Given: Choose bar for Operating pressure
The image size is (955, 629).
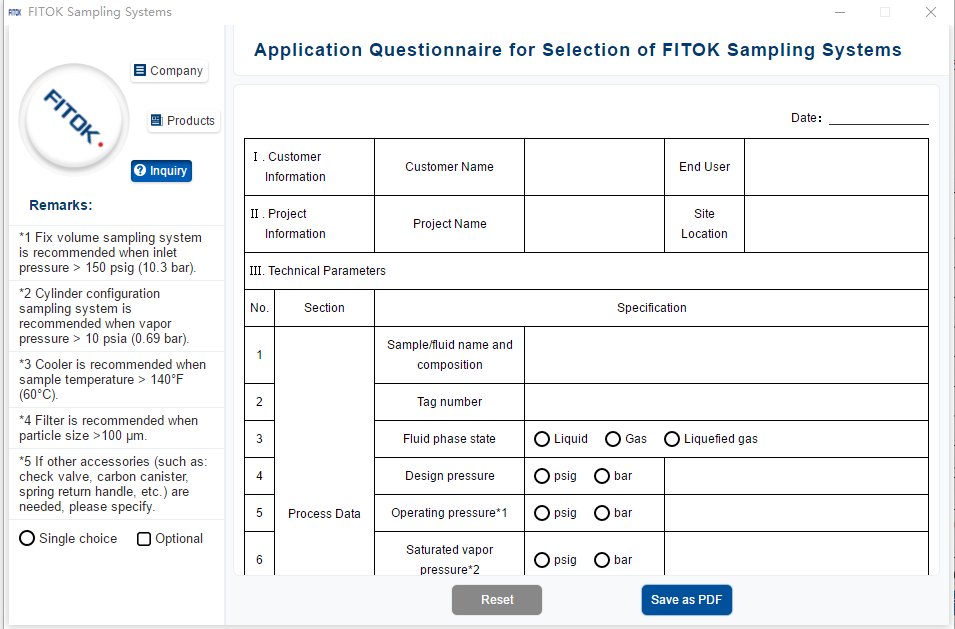Looking at the screenshot, I should 602,513.
